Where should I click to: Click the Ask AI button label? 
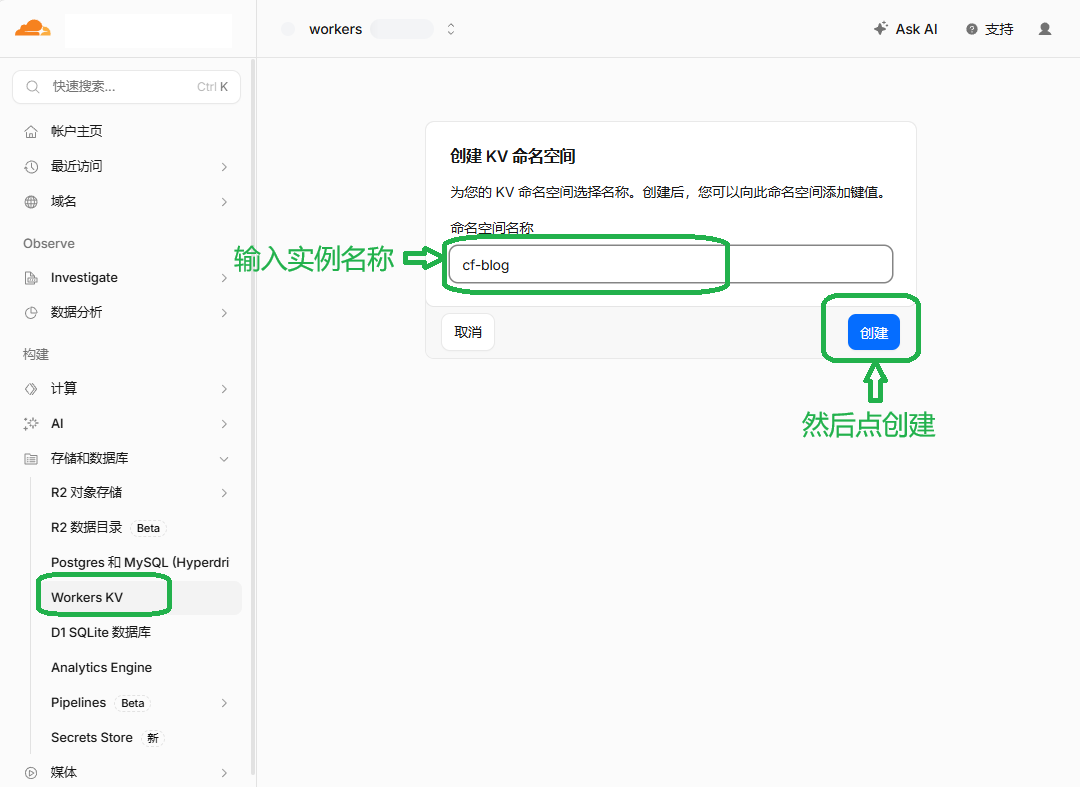(x=916, y=29)
